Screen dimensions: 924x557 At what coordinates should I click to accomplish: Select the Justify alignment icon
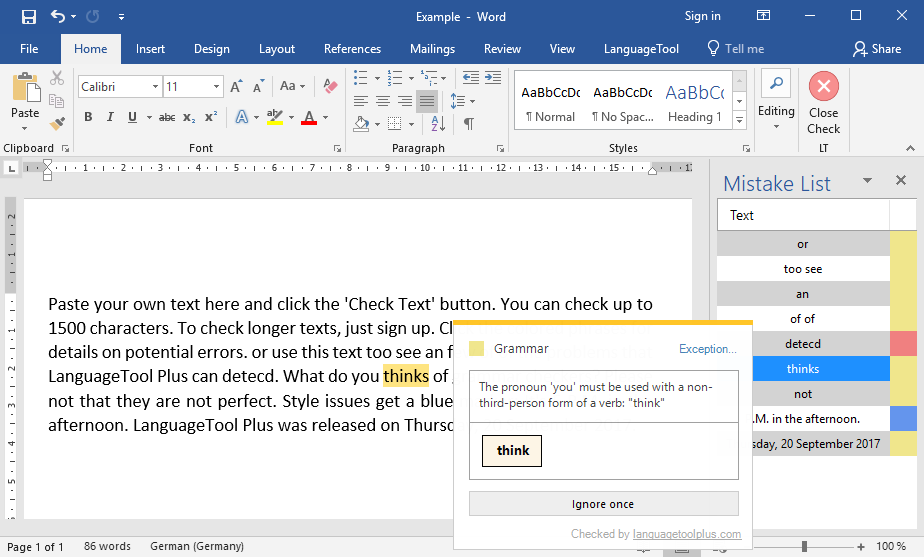tap(427, 101)
